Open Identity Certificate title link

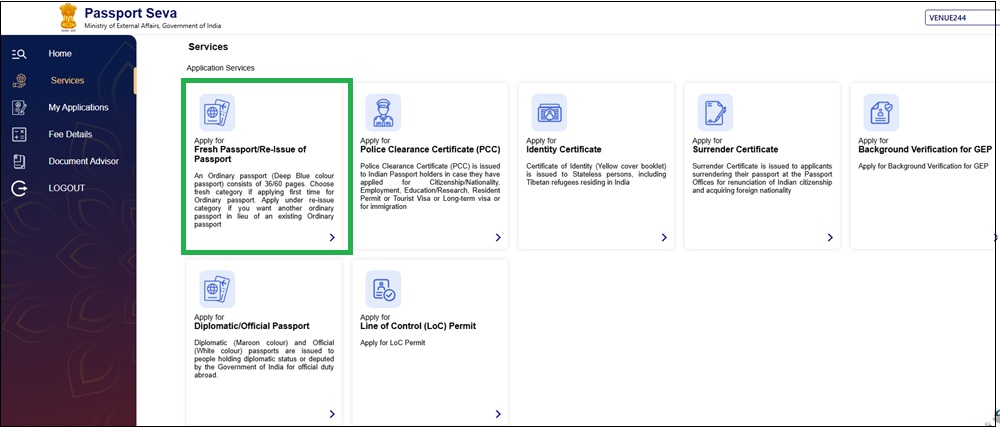564,150
